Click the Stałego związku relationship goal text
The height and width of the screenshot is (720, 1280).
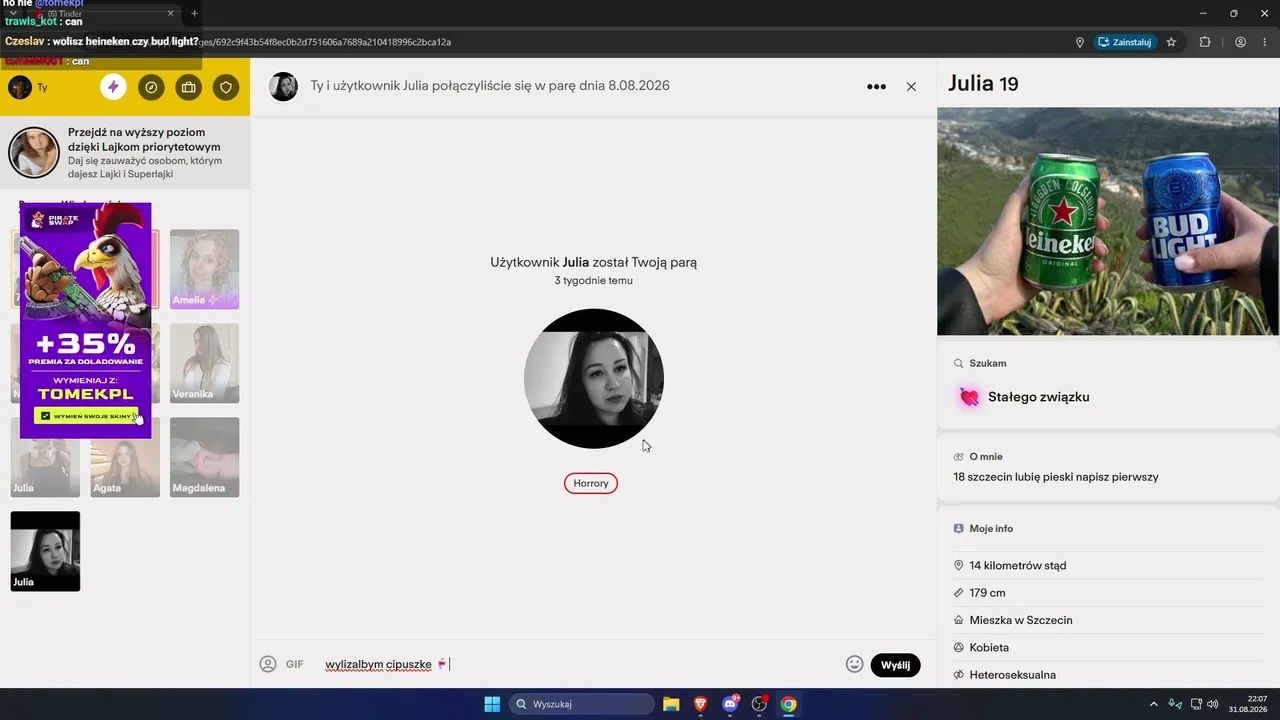1039,397
